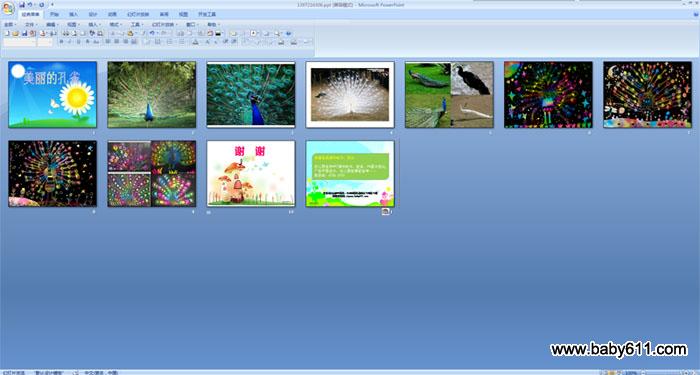Open the 工具 menu

pyautogui.click(x=136, y=25)
